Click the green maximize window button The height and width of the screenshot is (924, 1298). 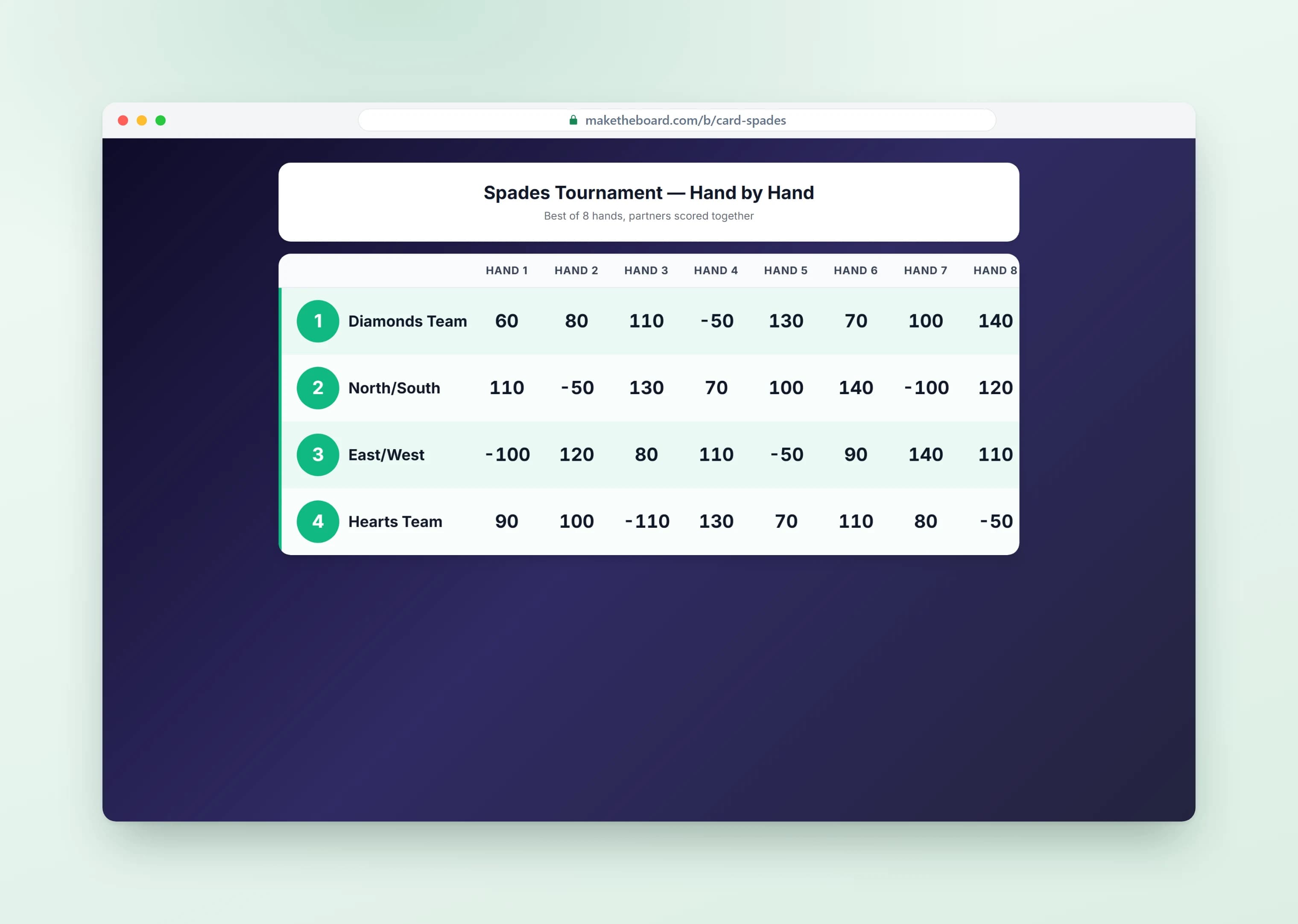coord(161,120)
